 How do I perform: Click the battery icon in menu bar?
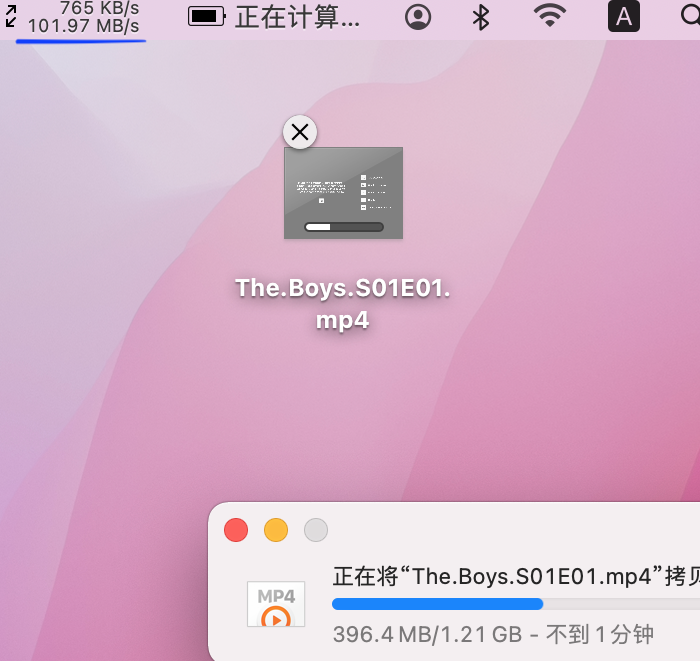click(x=207, y=17)
